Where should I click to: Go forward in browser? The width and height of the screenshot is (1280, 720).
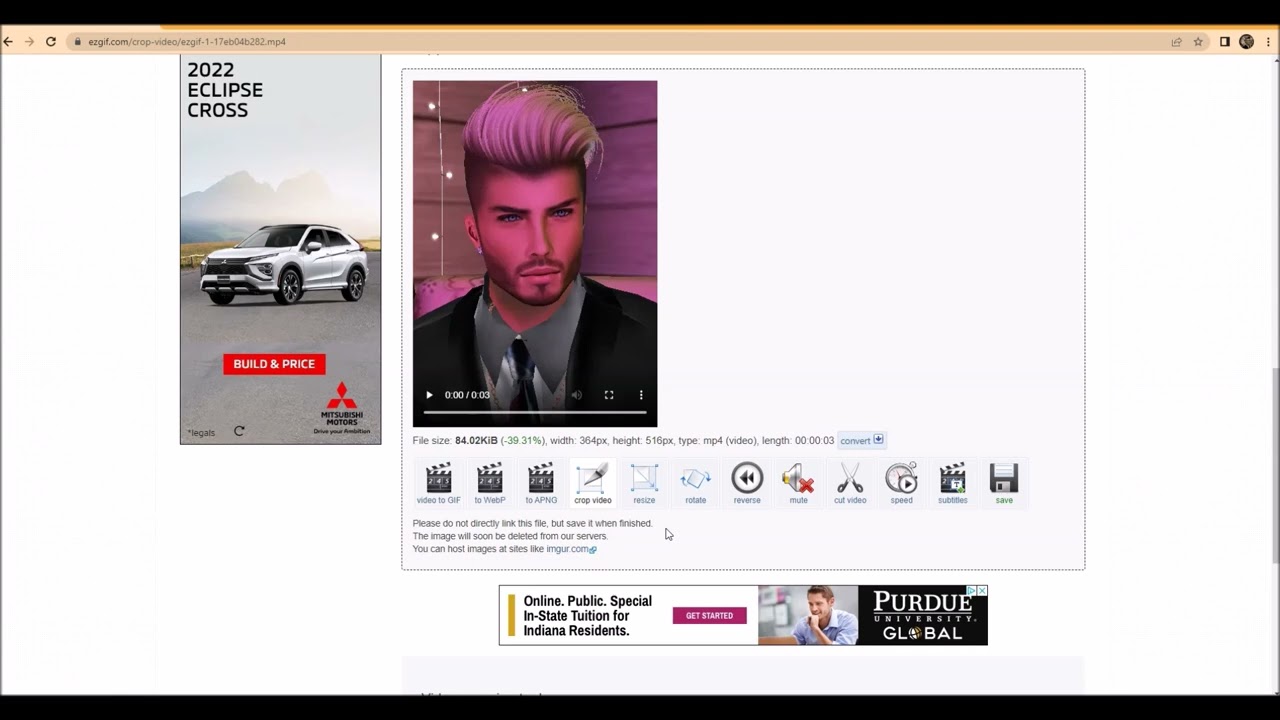29,42
